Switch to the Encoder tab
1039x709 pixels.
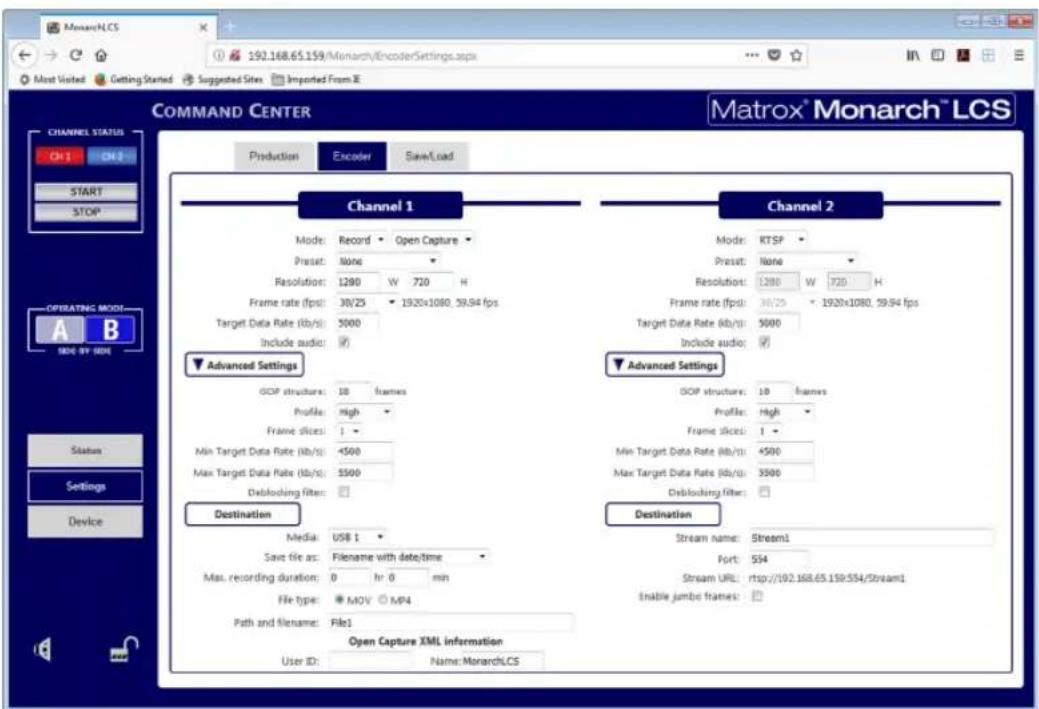(x=352, y=156)
